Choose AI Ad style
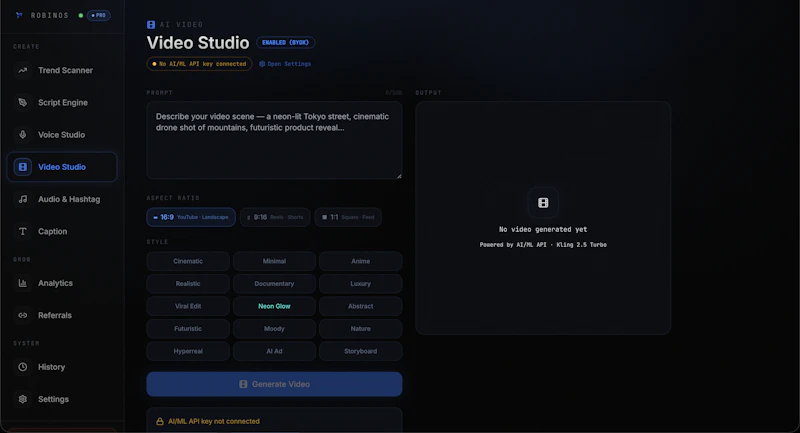 (x=274, y=351)
